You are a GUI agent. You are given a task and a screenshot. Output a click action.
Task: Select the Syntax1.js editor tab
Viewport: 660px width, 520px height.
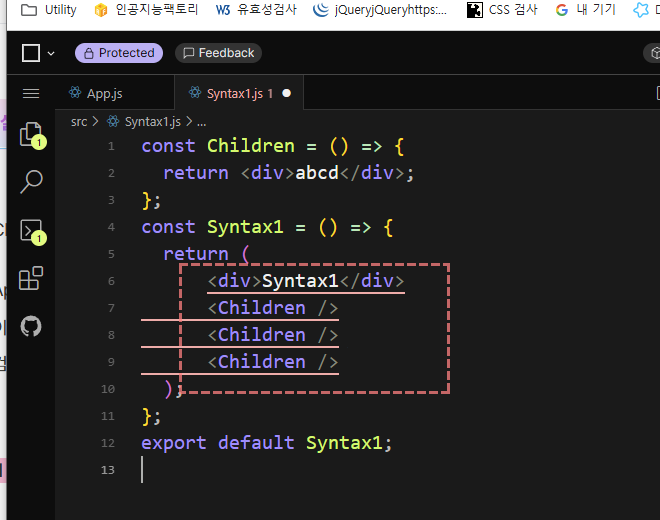233,93
